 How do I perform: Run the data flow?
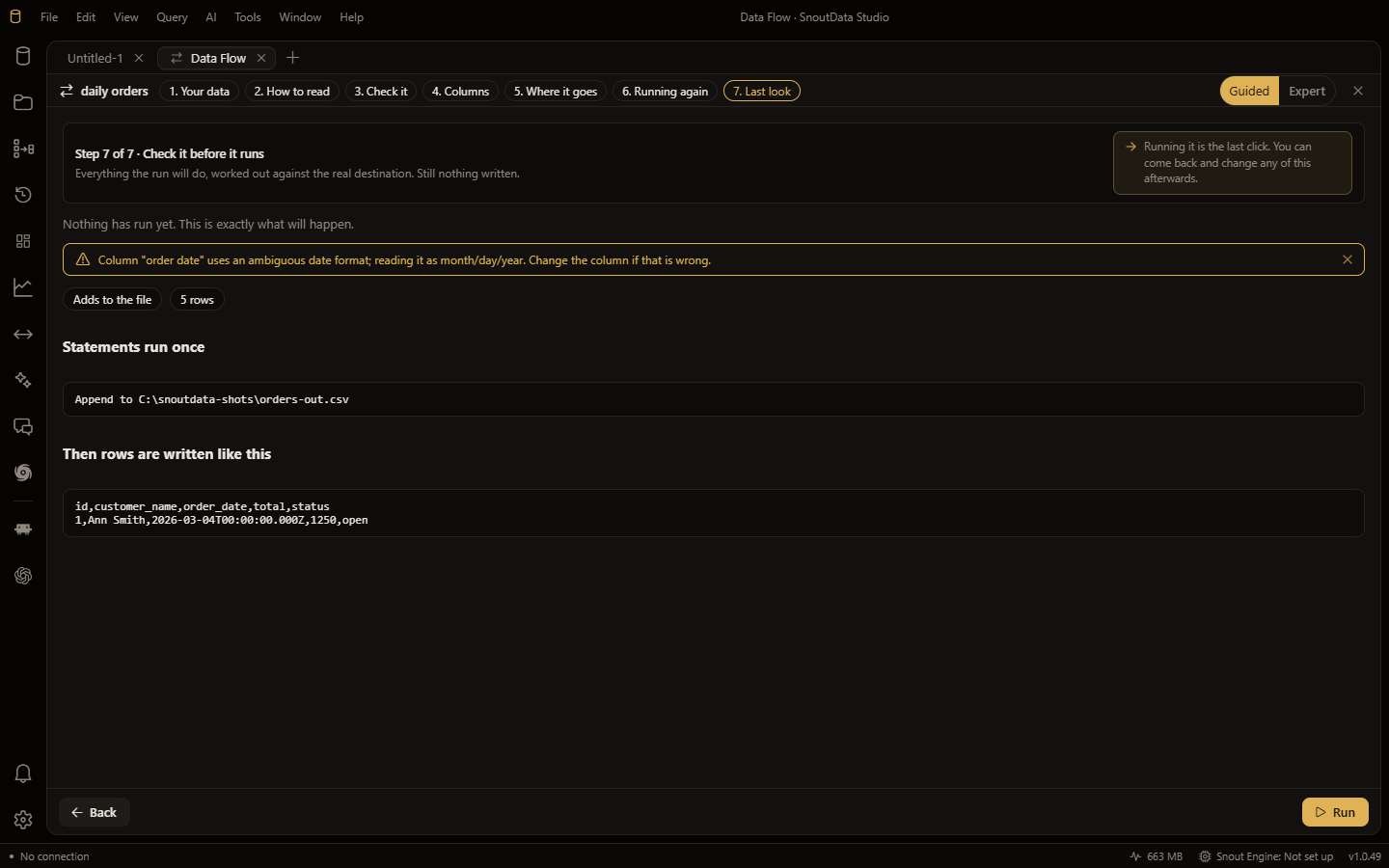coord(1335,812)
